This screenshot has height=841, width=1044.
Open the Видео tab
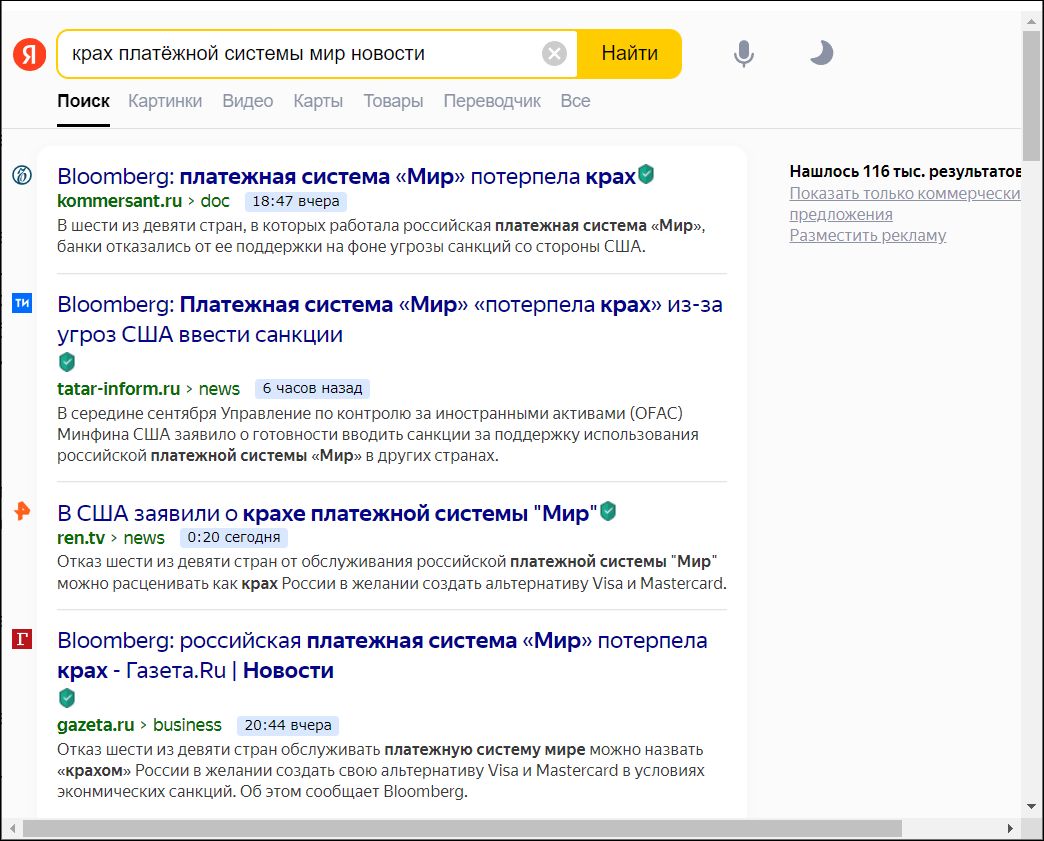pos(247,101)
